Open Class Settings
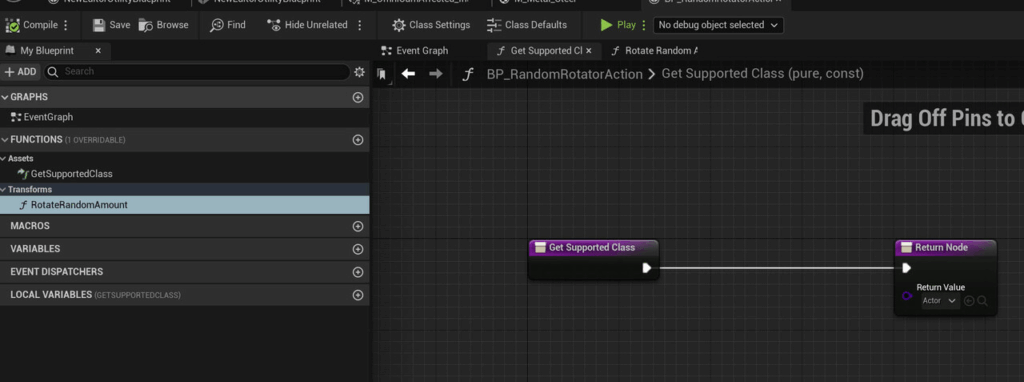 pos(431,25)
